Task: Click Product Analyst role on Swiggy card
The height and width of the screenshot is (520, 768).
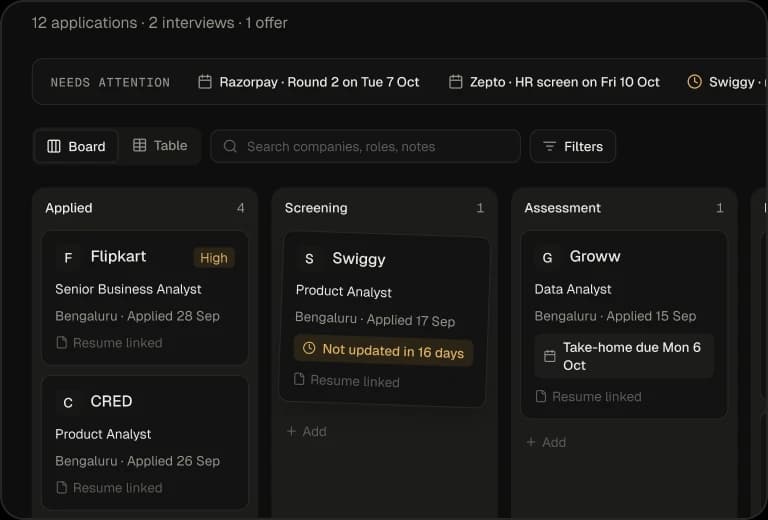Action: [x=344, y=291]
